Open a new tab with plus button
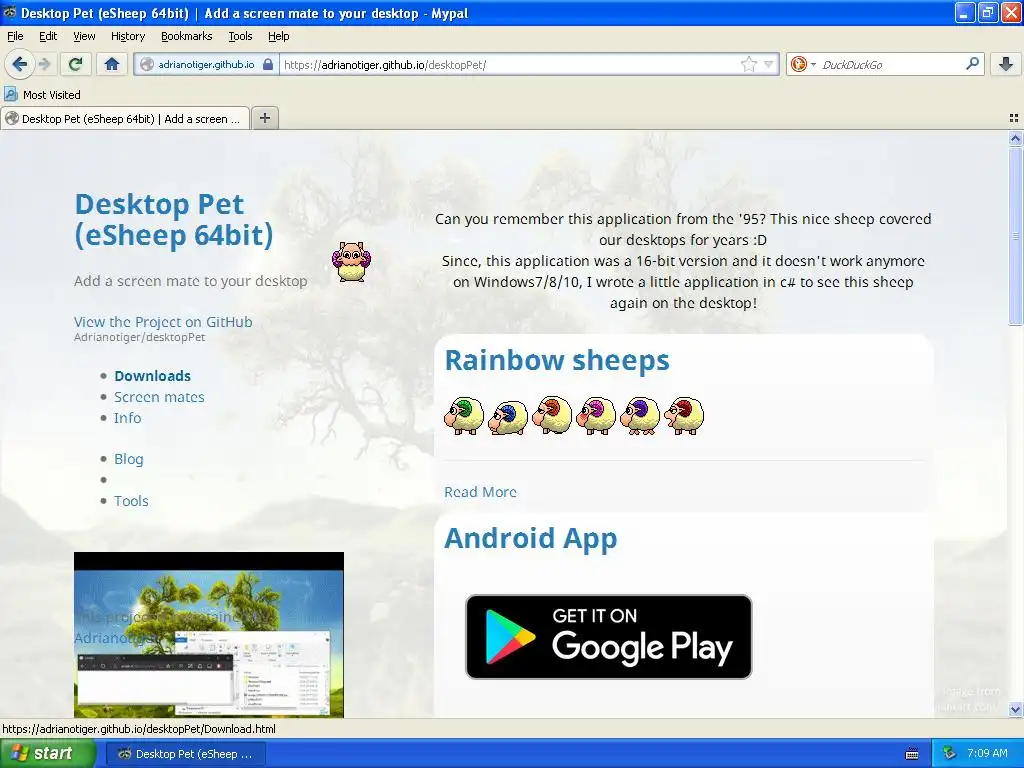Viewport: 1024px width, 768px height. pyautogui.click(x=264, y=118)
